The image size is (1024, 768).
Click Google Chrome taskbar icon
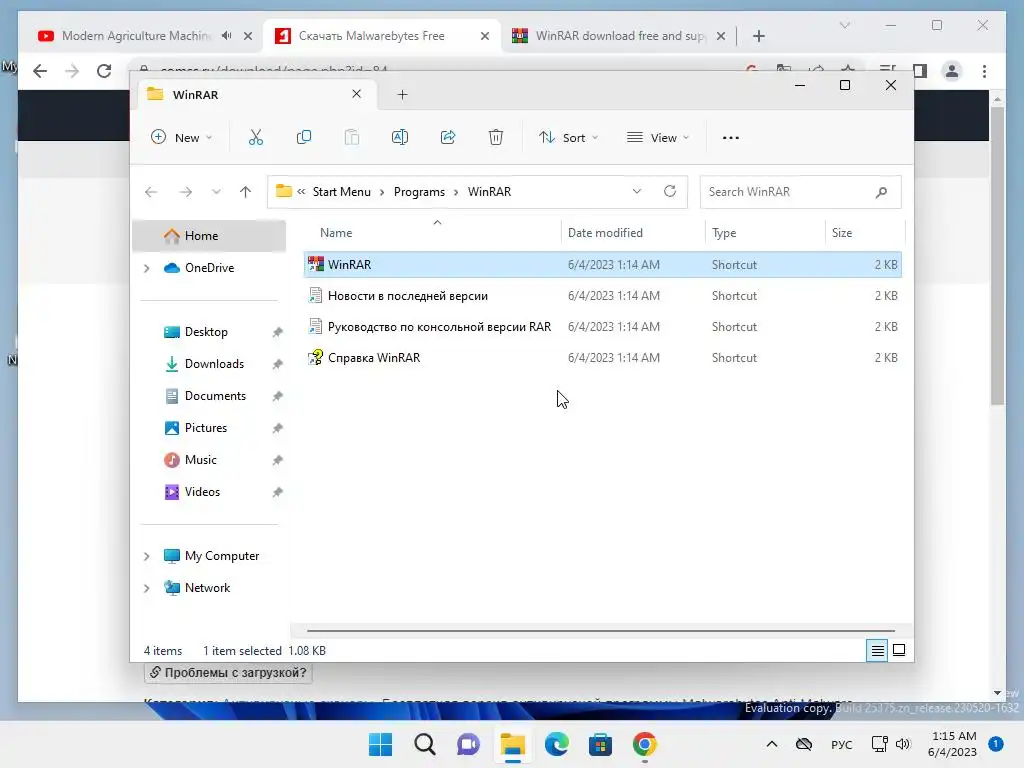click(645, 744)
